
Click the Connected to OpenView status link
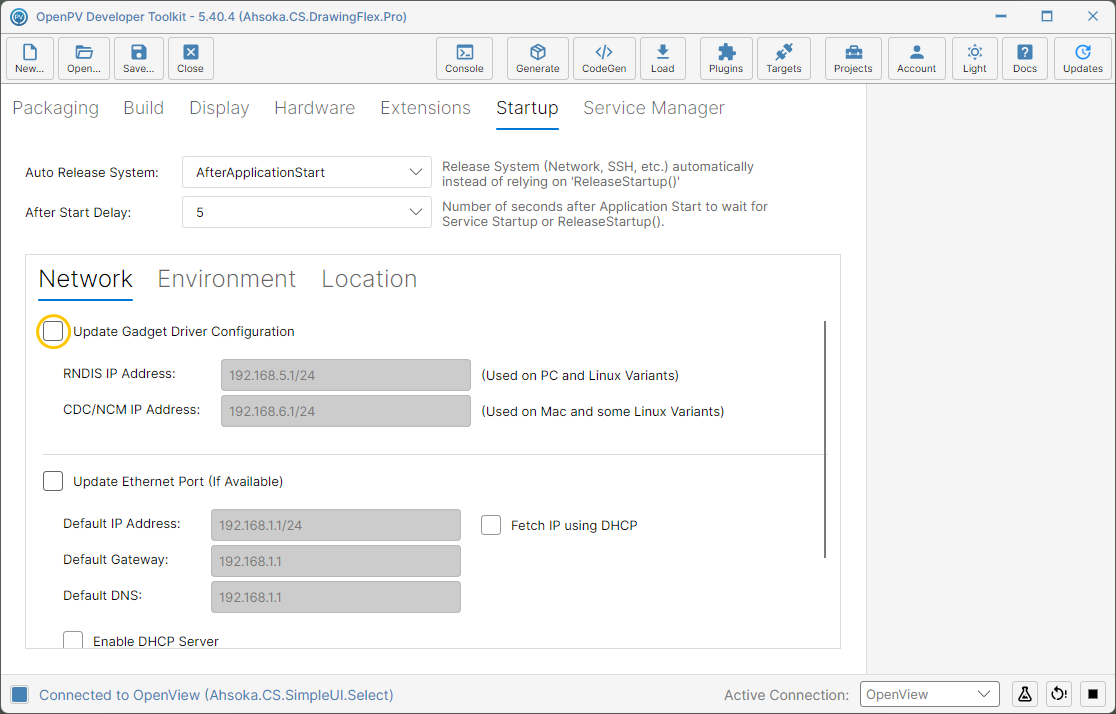(x=216, y=695)
